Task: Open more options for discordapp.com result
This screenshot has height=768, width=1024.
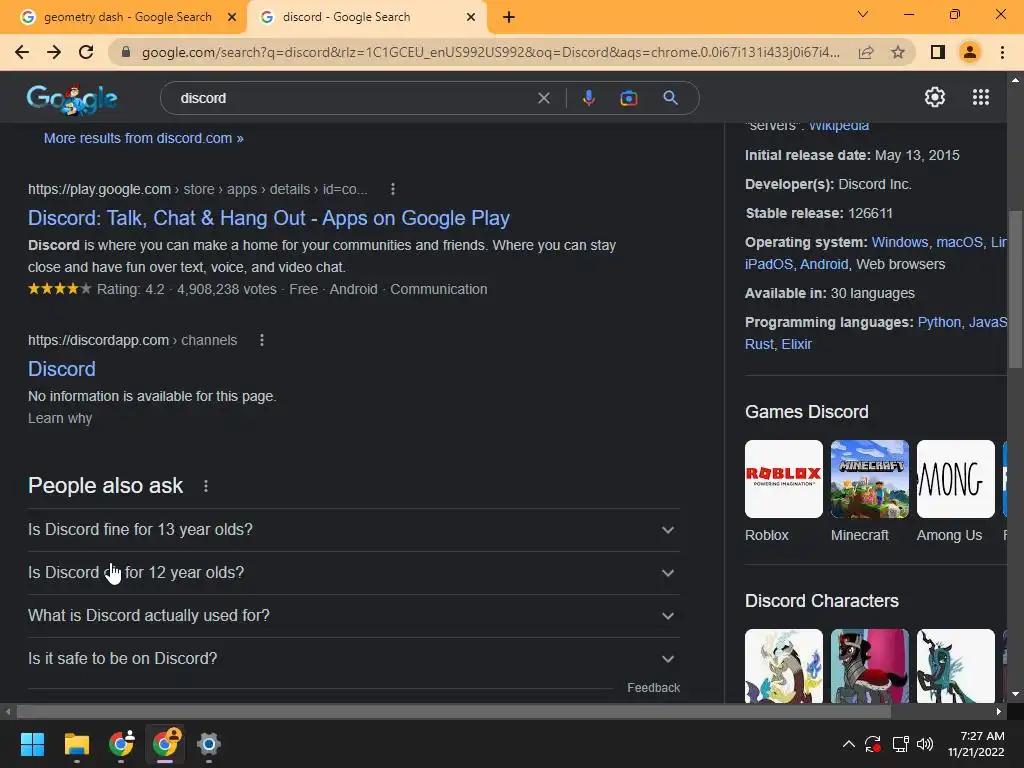Action: point(262,340)
